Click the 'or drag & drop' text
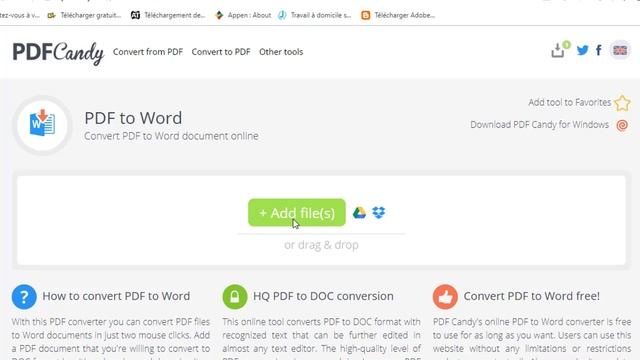Screen dimensions: 640x360 [321, 245]
